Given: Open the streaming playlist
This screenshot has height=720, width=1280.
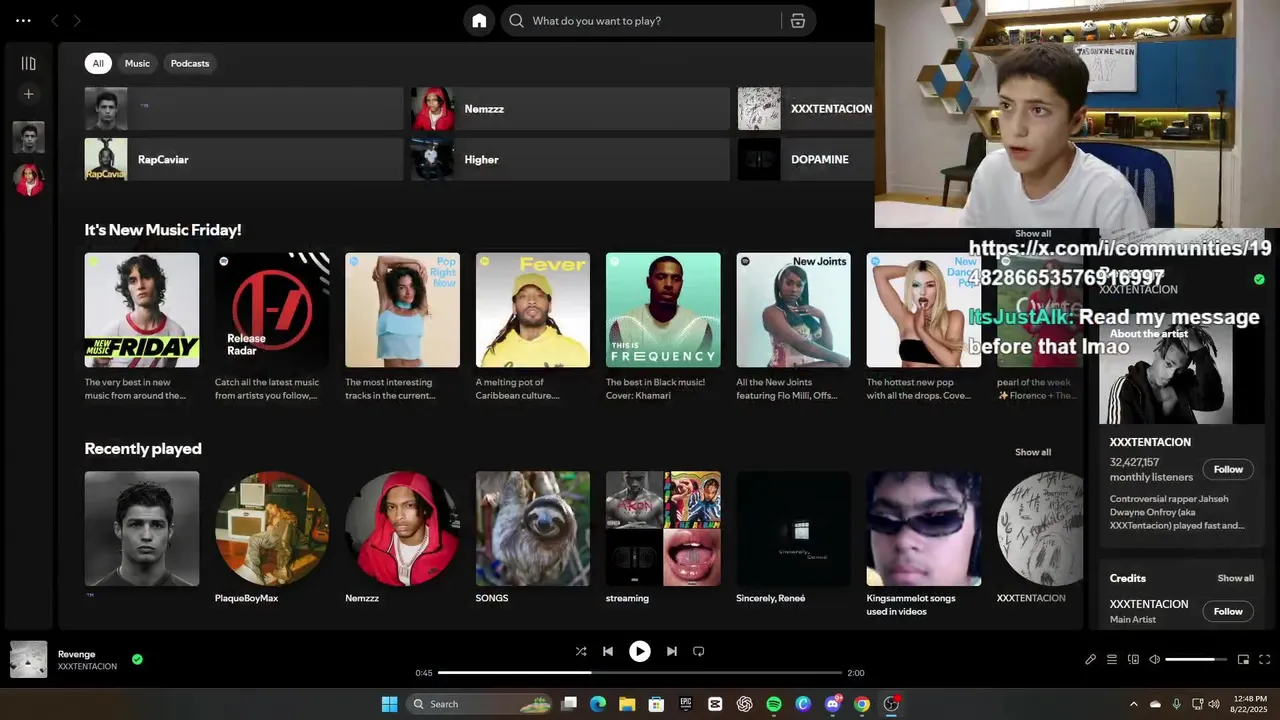Looking at the screenshot, I should [663, 529].
